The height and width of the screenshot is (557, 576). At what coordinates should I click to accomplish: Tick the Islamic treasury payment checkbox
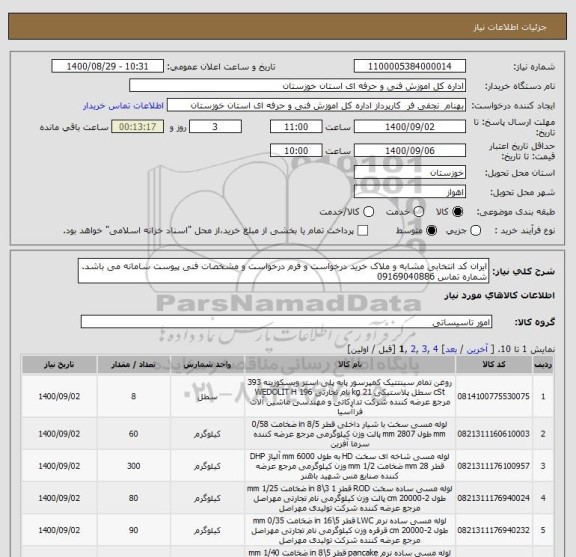(x=363, y=231)
